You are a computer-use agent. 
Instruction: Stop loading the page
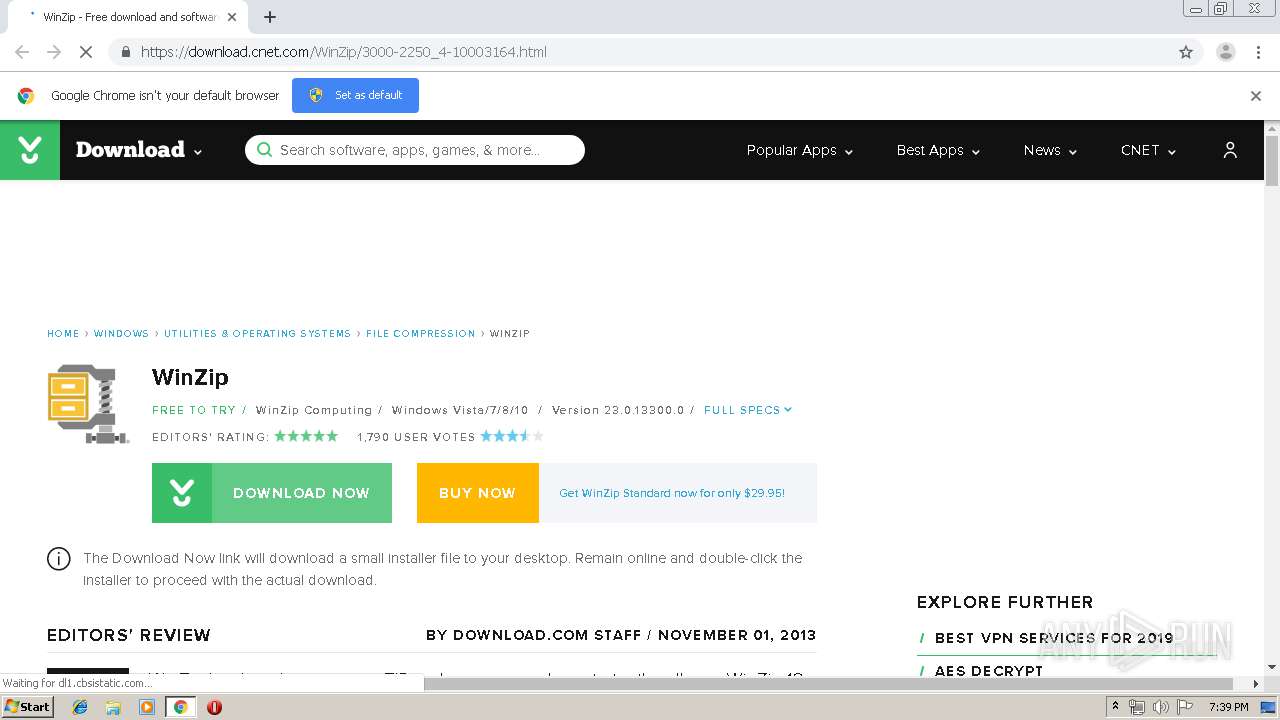[x=86, y=52]
